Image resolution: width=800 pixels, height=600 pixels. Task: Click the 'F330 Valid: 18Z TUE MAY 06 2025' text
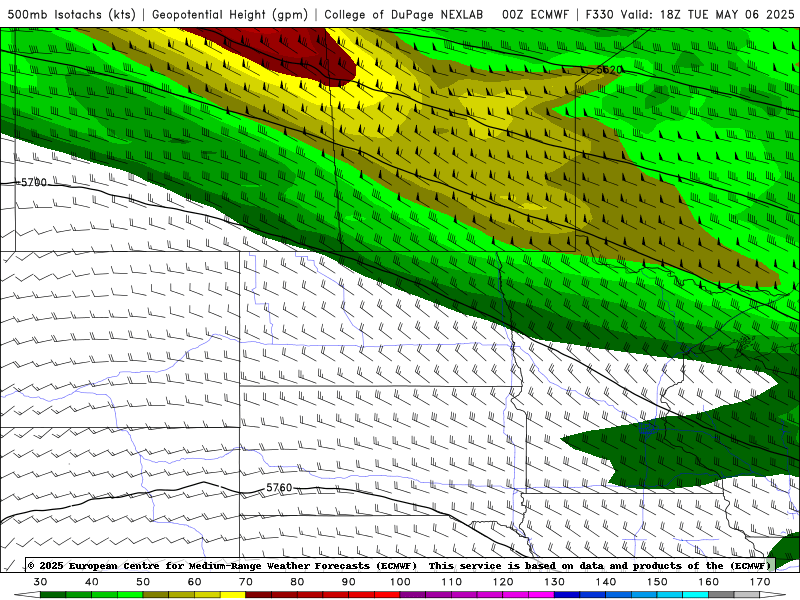pos(690,14)
